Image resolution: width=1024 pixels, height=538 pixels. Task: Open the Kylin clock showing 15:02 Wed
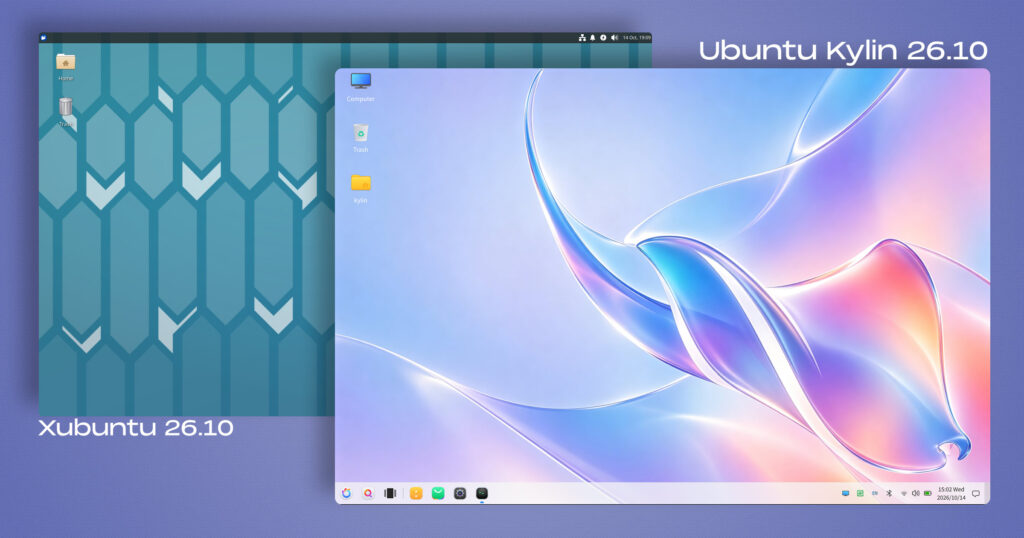click(951, 493)
